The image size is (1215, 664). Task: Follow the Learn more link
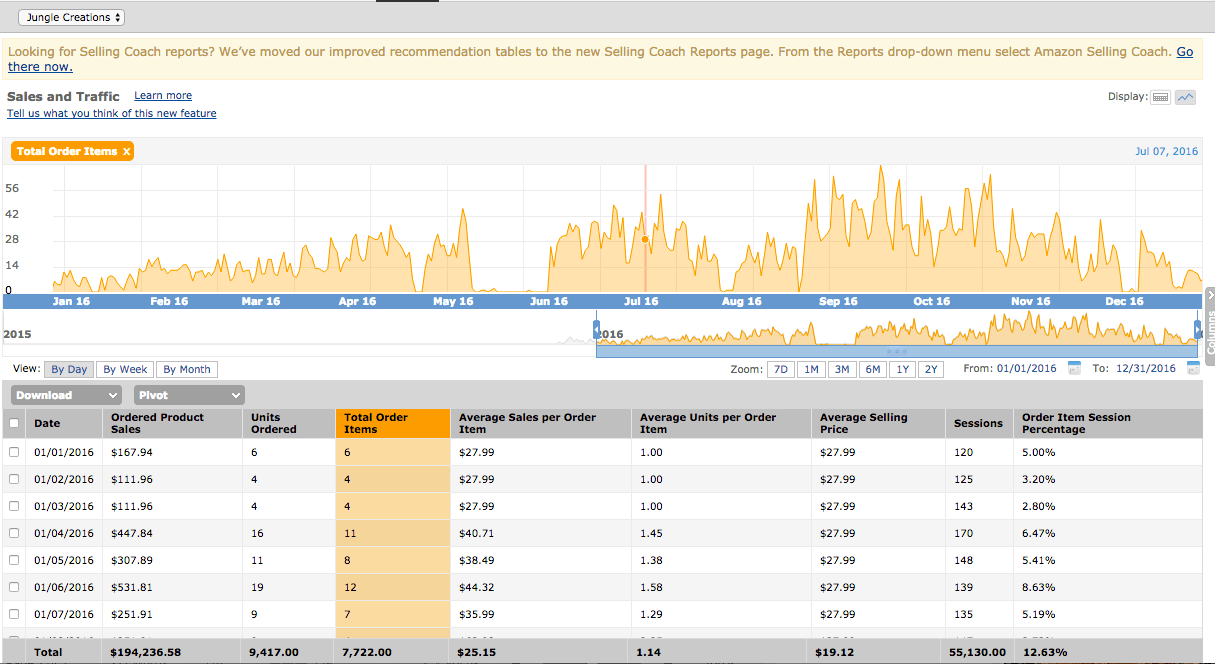tap(163, 96)
